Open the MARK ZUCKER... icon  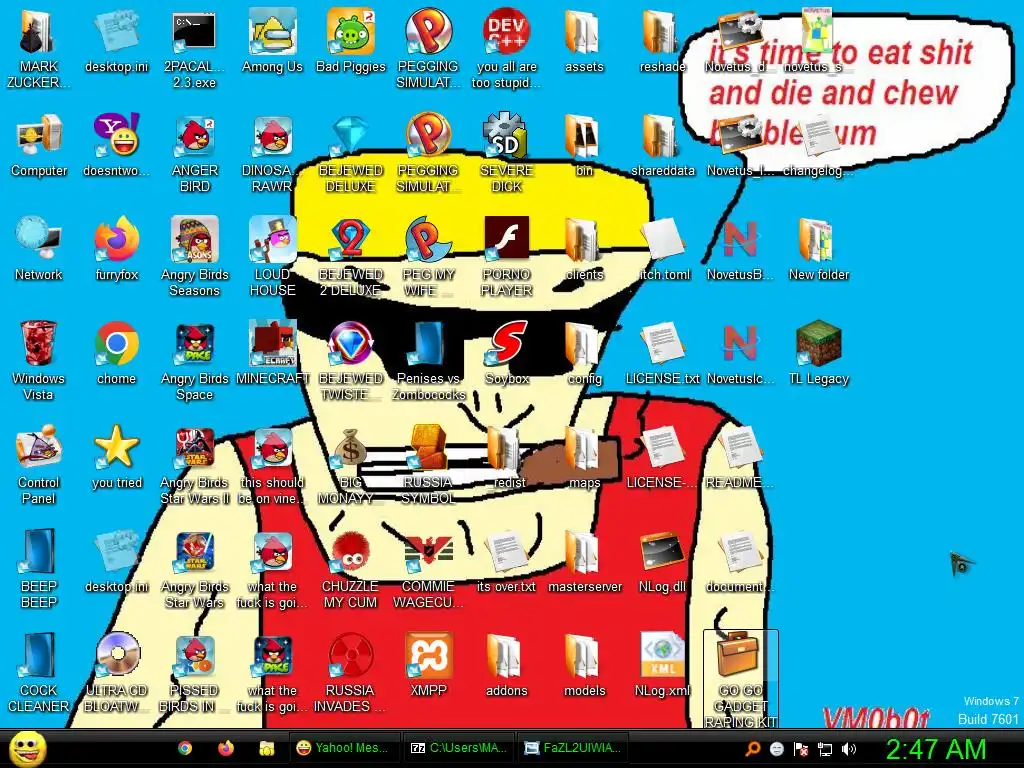(x=39, y=49)
